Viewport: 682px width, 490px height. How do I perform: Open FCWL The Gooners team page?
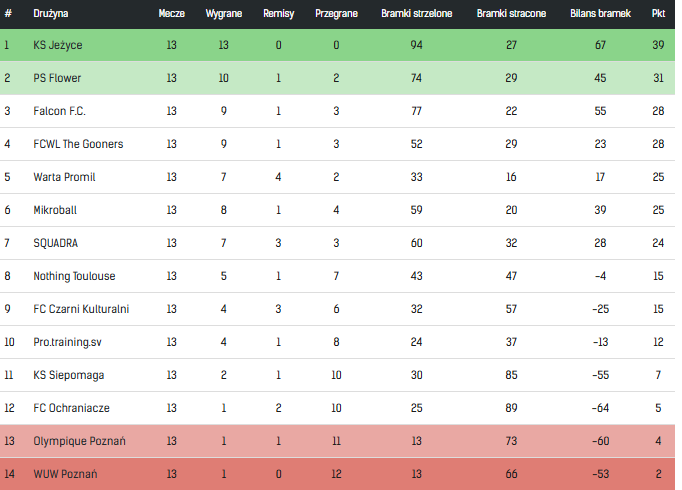[78, 144]
